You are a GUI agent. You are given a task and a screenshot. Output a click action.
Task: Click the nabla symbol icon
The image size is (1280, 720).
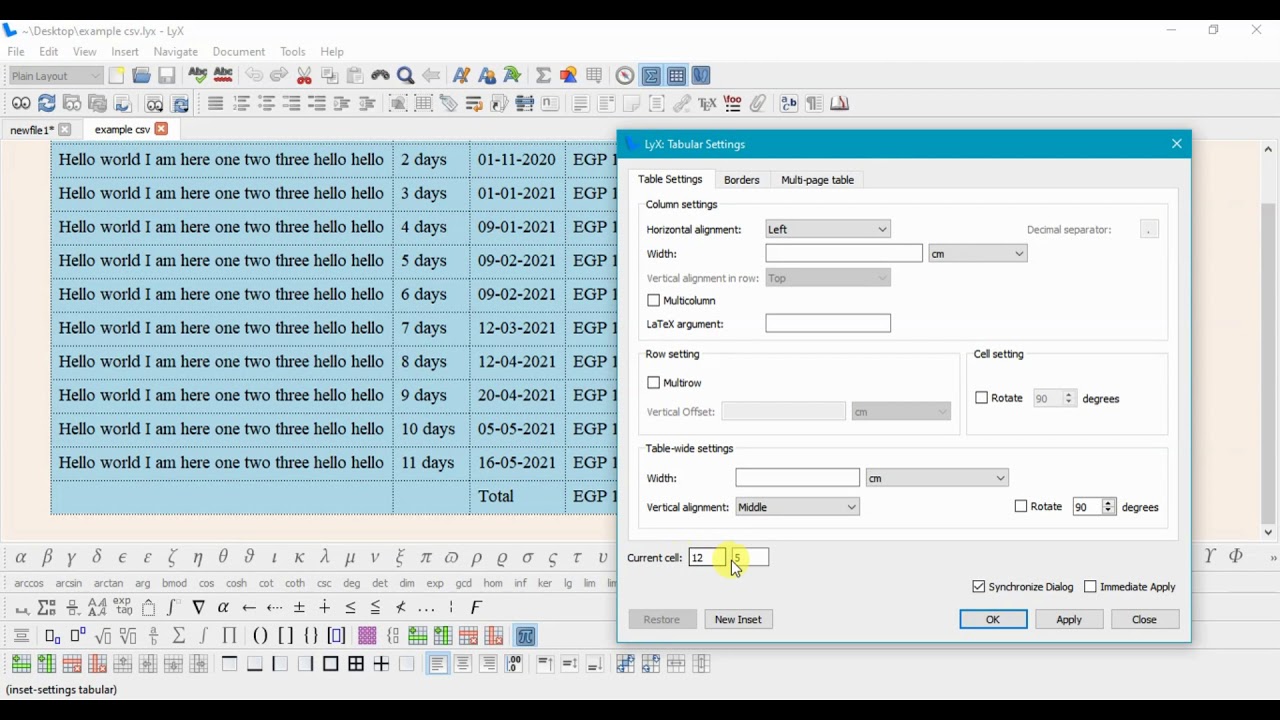click(x=198, y=608)
